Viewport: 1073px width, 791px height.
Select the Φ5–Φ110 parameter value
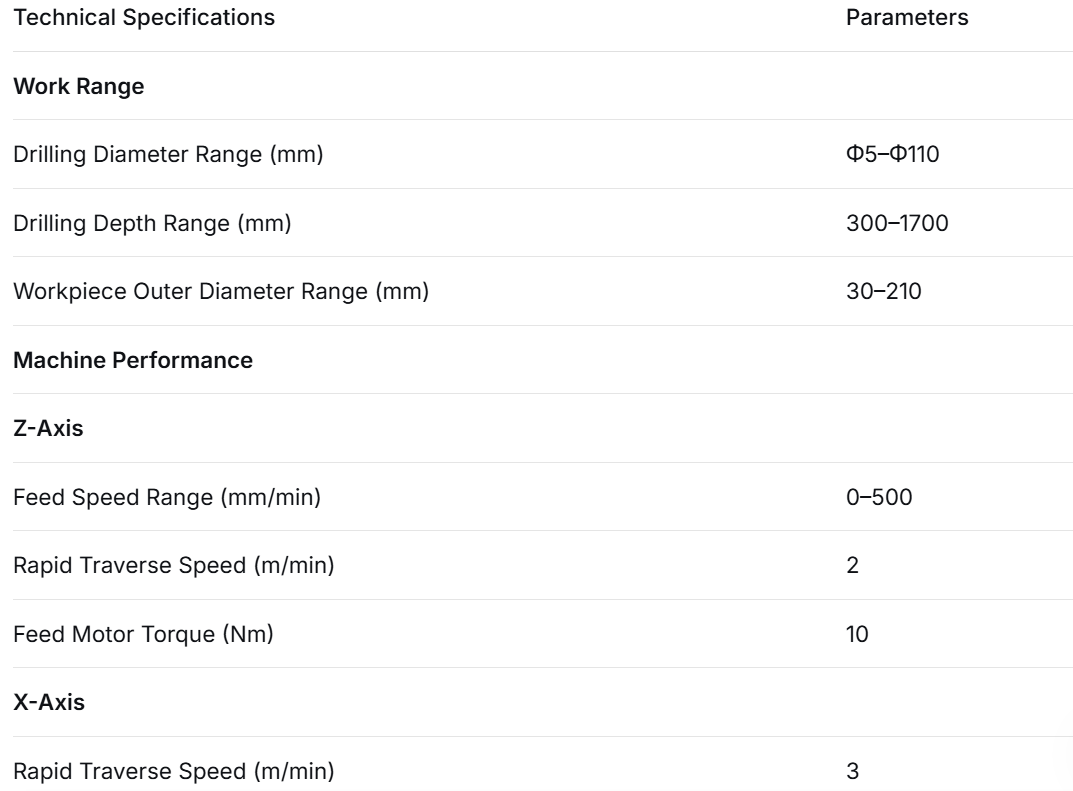point(893,155)
